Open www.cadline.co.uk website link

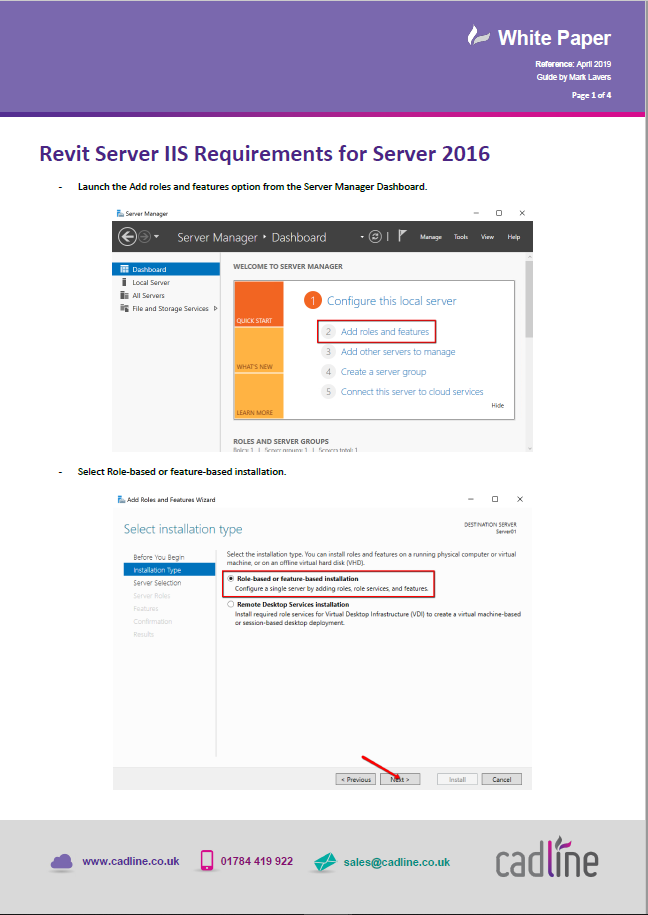click(131, 861)
